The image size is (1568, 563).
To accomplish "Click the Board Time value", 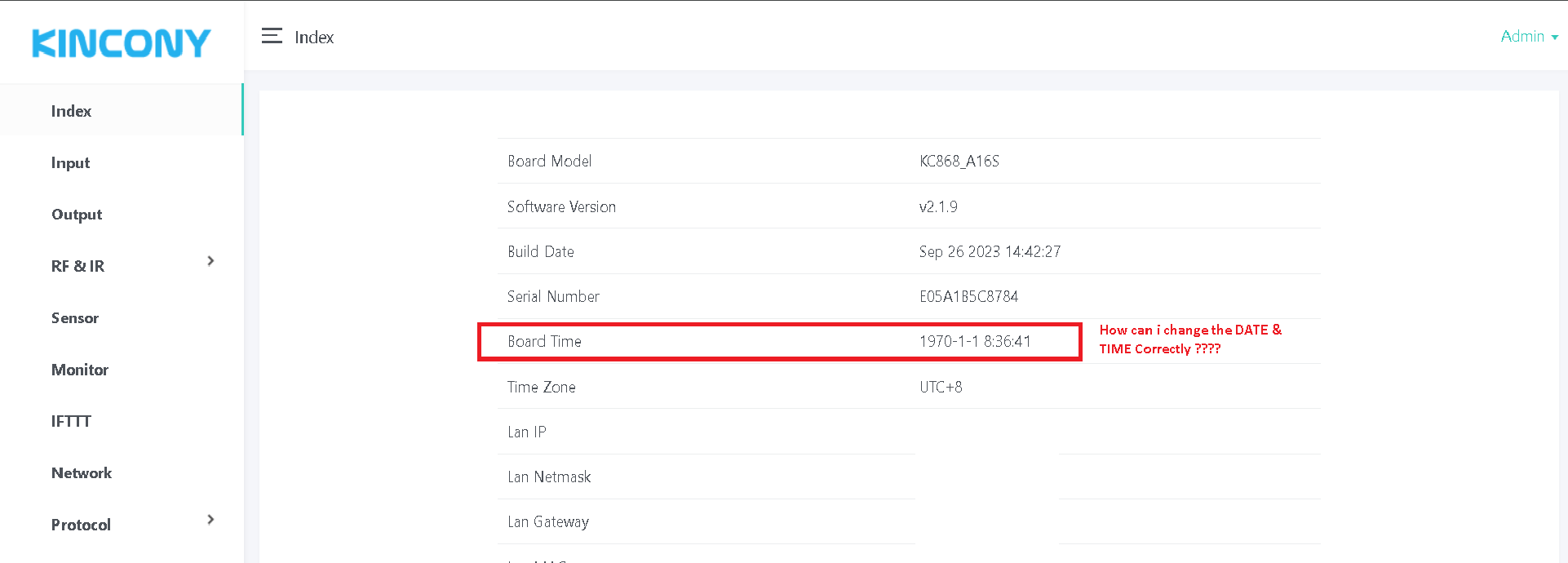I will coord(975,342).
